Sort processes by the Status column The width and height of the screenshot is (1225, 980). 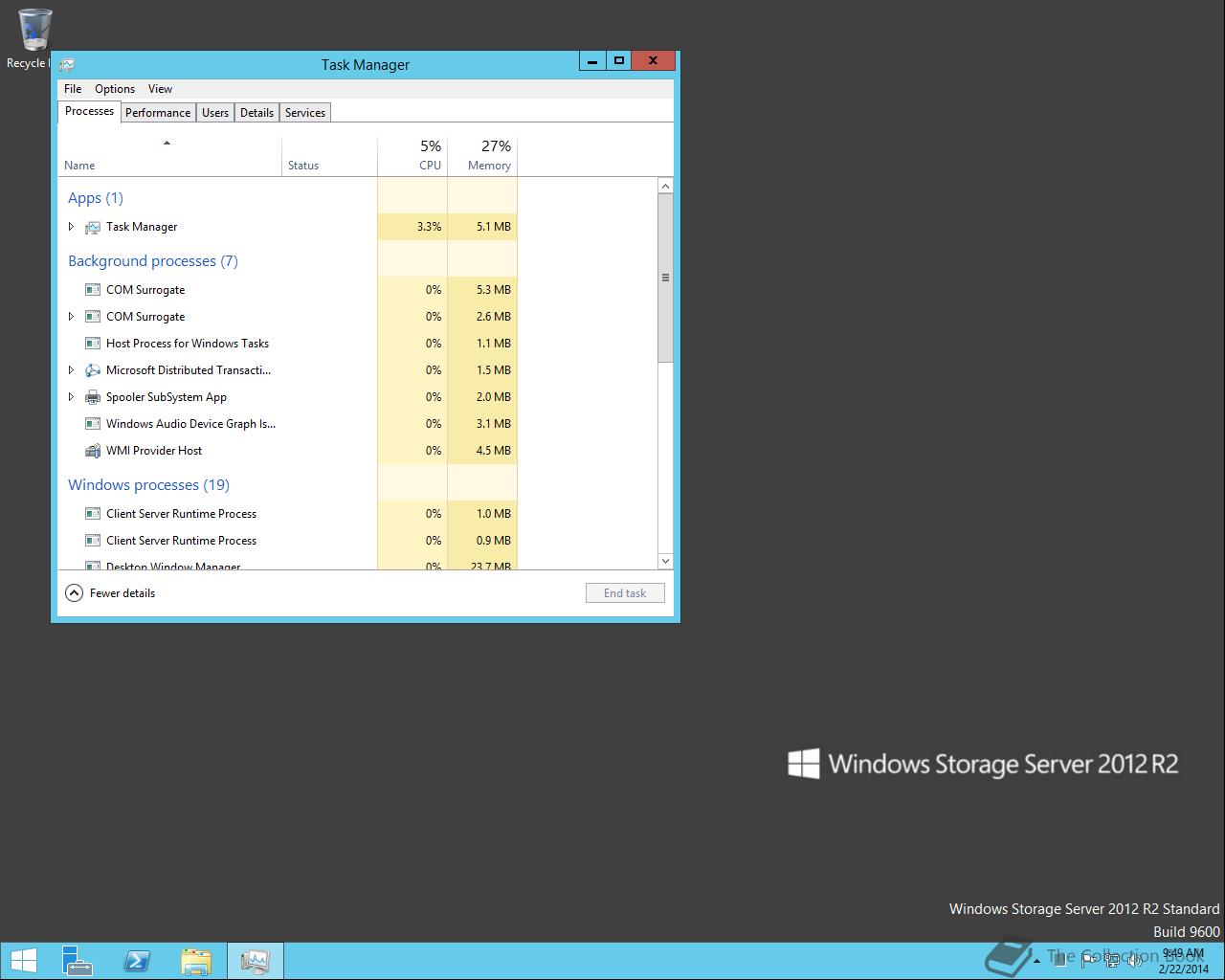[x=330, y=156]
